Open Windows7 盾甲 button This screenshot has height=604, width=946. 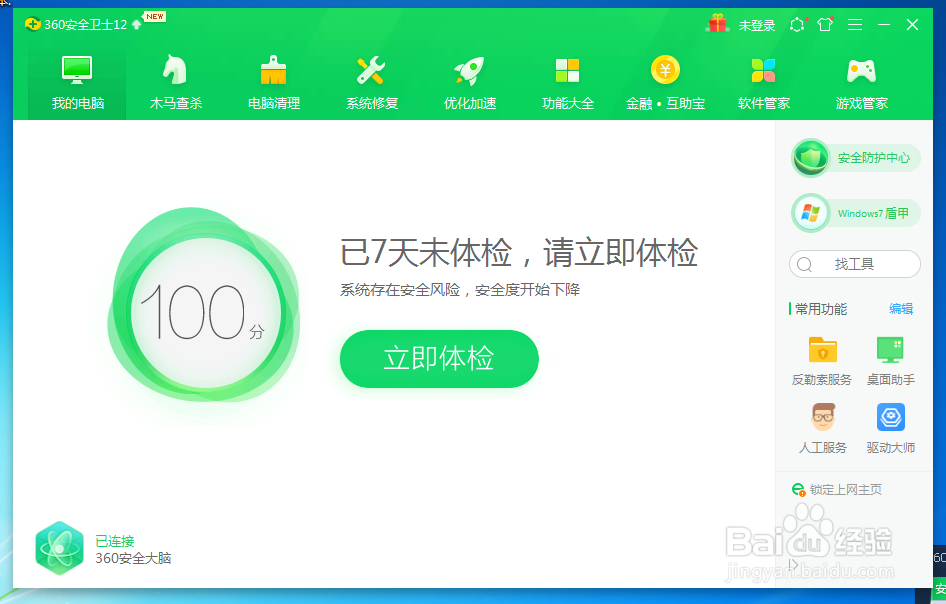856,213
